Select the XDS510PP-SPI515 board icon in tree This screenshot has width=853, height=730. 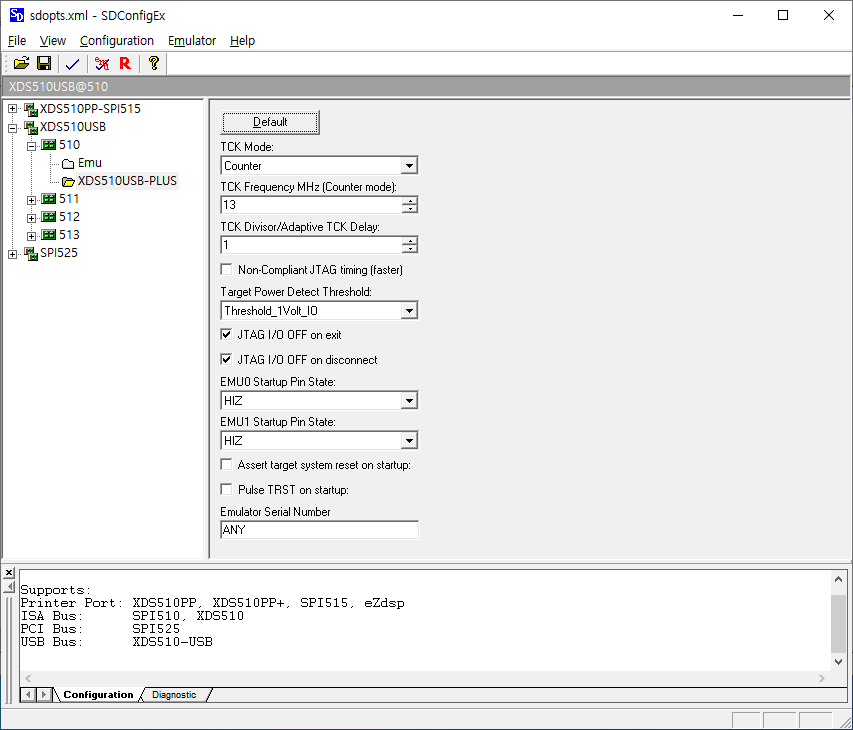(x=31, y=109)
